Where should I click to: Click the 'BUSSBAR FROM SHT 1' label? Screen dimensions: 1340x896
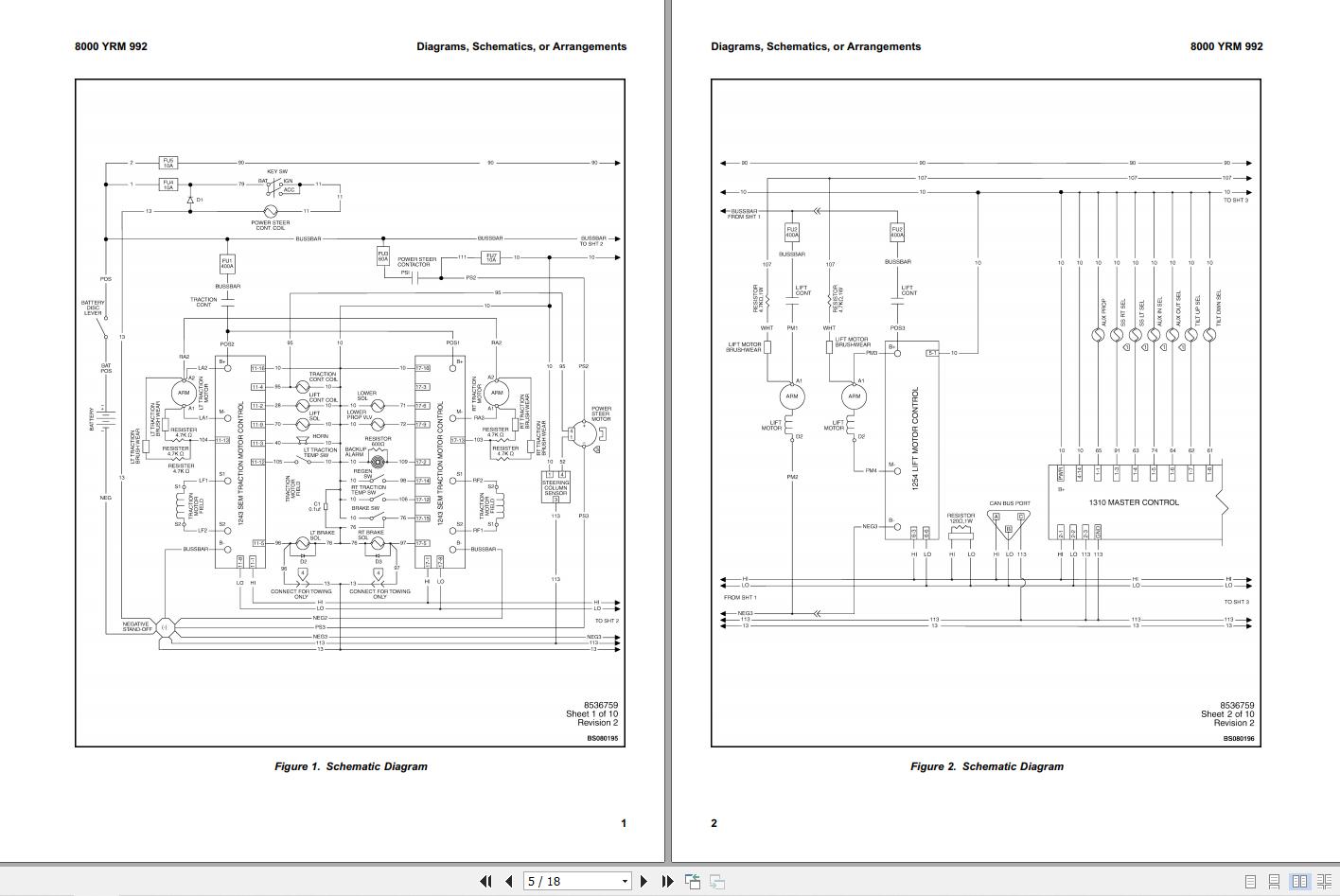pyautogui.click(x=744, y=214)
